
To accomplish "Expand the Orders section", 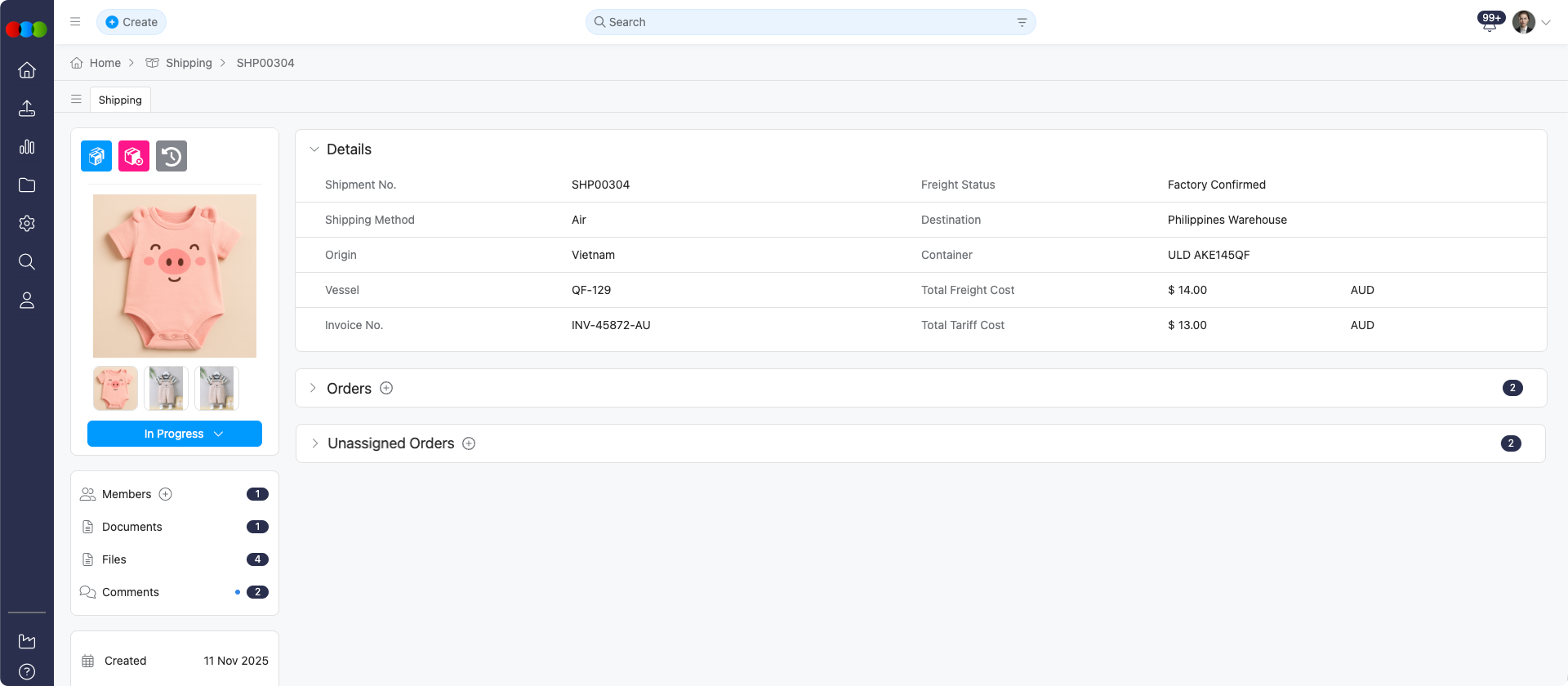I will pos(314,388).
